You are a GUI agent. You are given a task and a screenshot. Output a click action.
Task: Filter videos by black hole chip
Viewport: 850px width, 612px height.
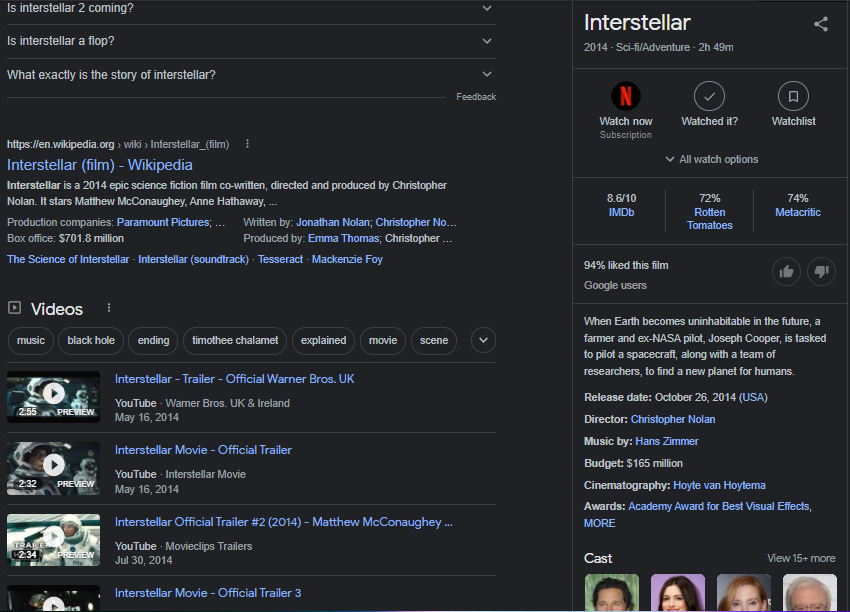click(x=91, y=340)
